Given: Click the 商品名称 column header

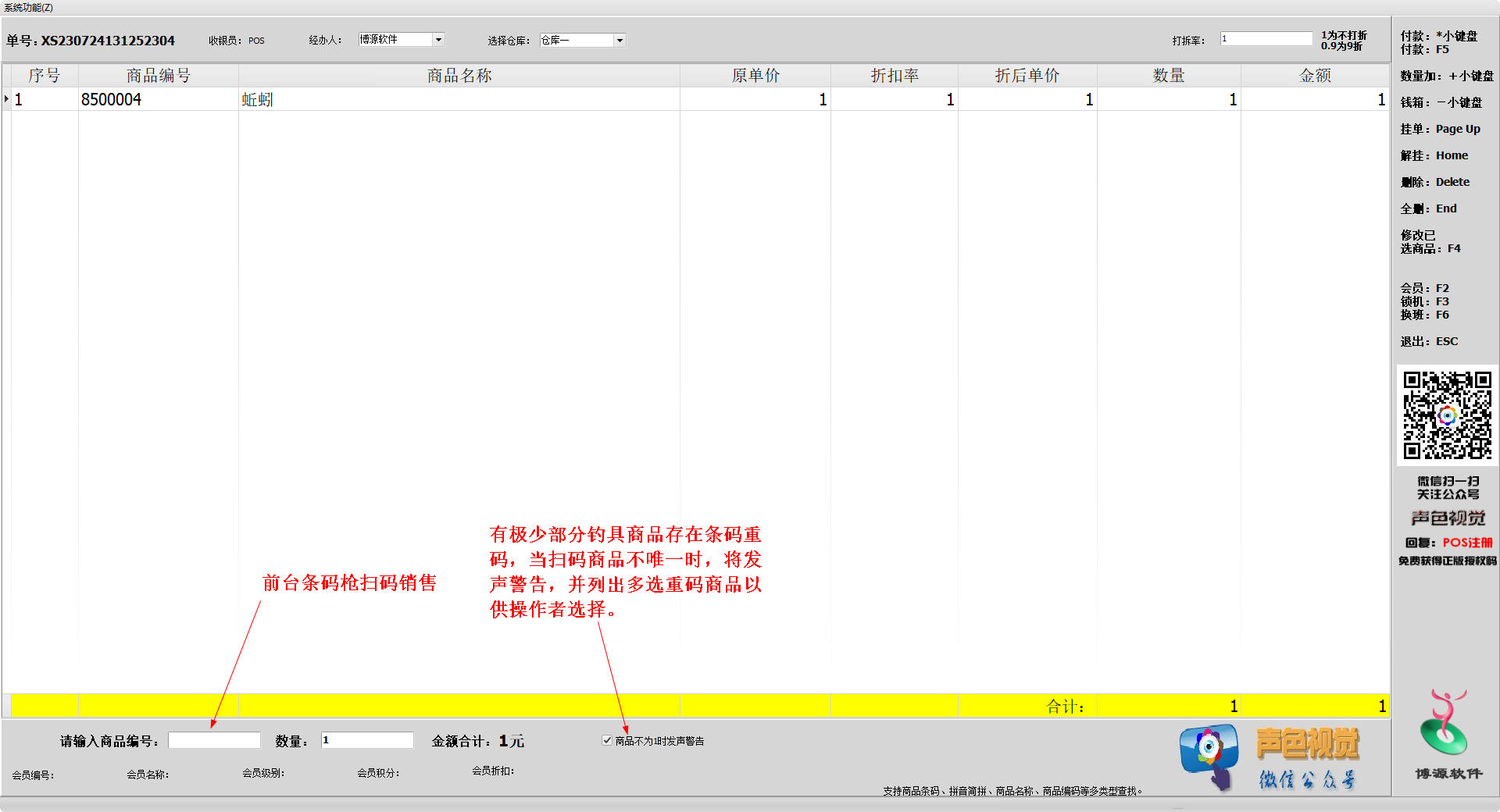Looking at the screenshot, I should pos(459,76).
